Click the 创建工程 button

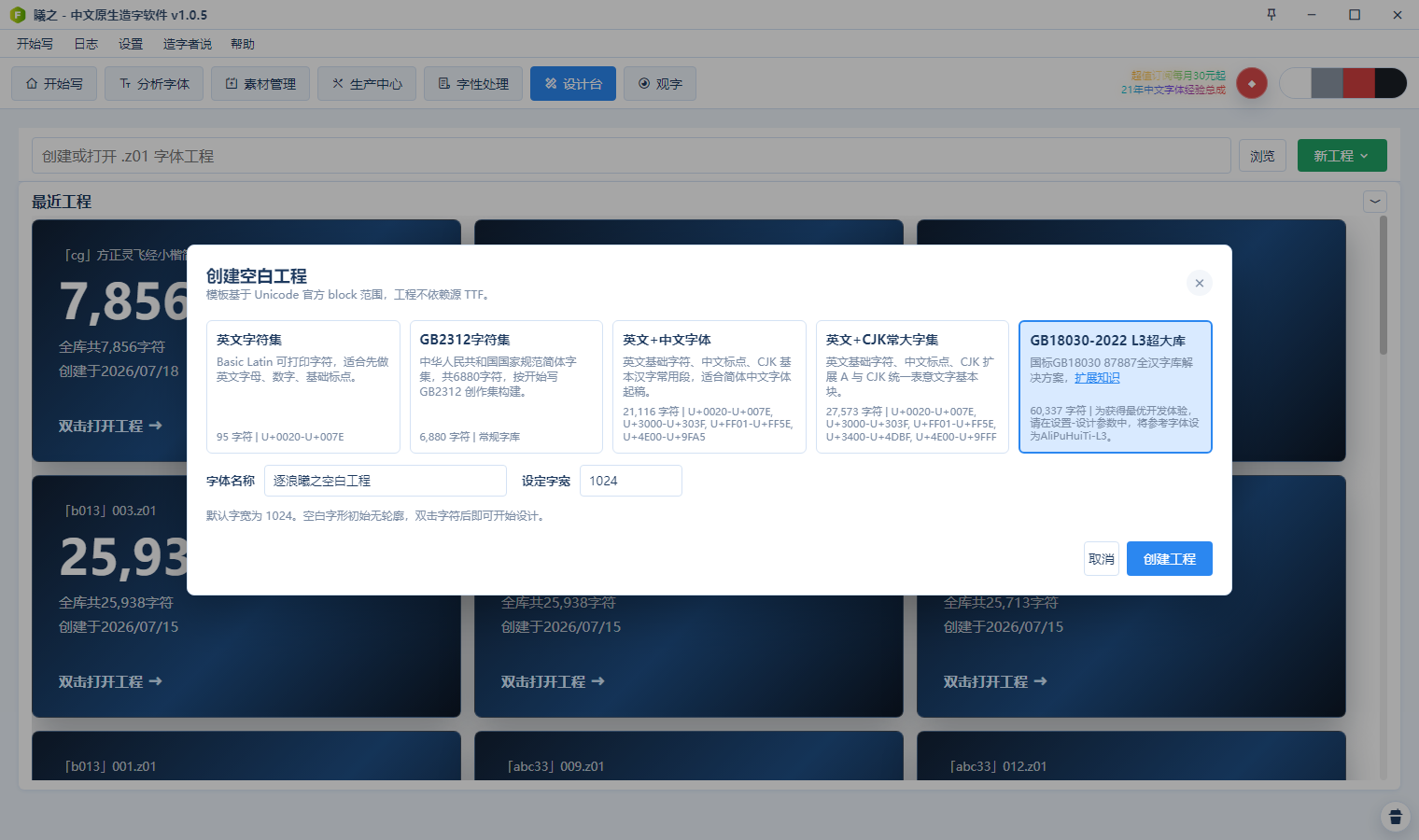click(x=1170, y=559)
